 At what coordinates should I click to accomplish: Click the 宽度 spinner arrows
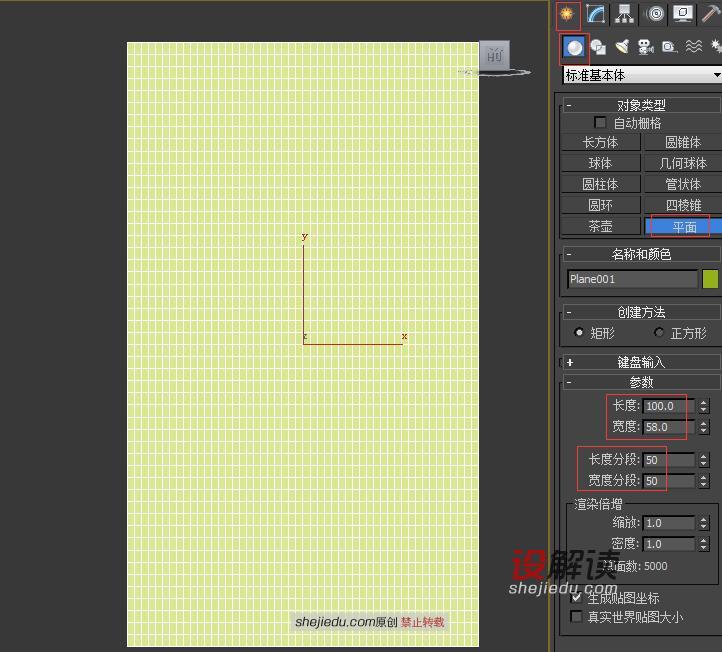(703, 427)
